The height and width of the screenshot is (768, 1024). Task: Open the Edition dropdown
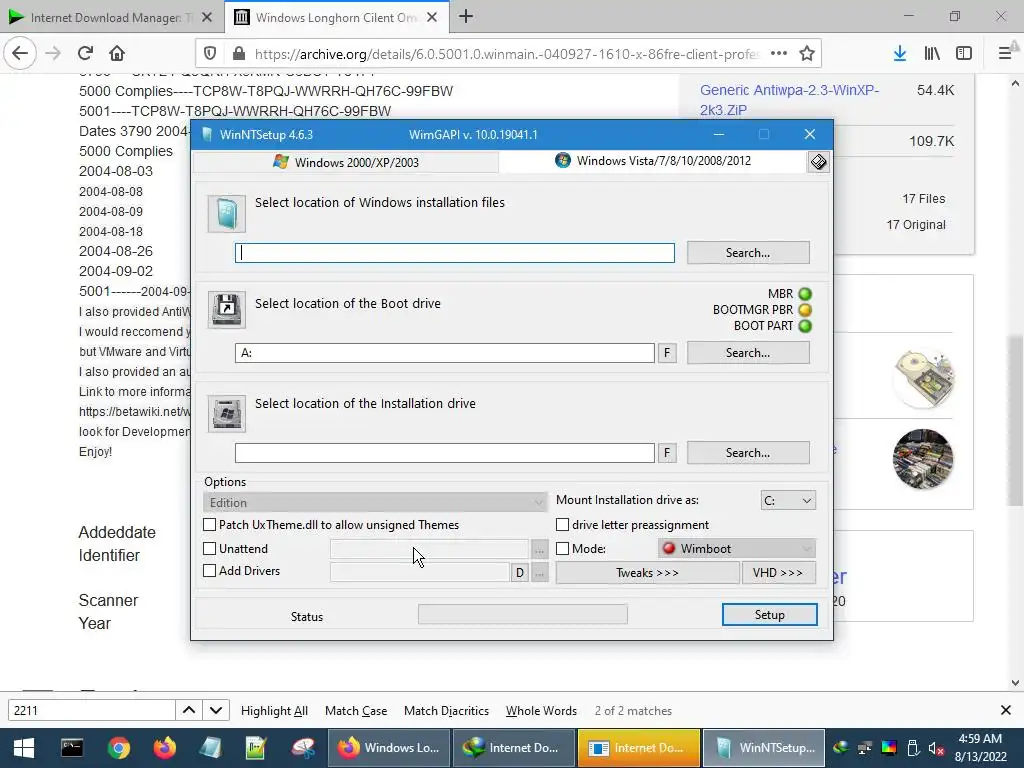point(376,502)
